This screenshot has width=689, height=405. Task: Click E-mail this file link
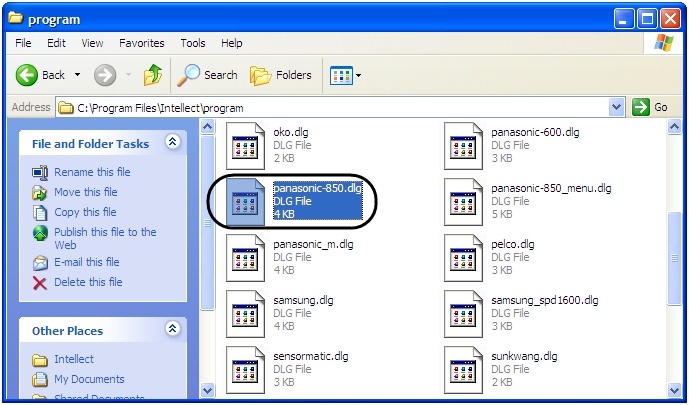click(x=87, y=262)
